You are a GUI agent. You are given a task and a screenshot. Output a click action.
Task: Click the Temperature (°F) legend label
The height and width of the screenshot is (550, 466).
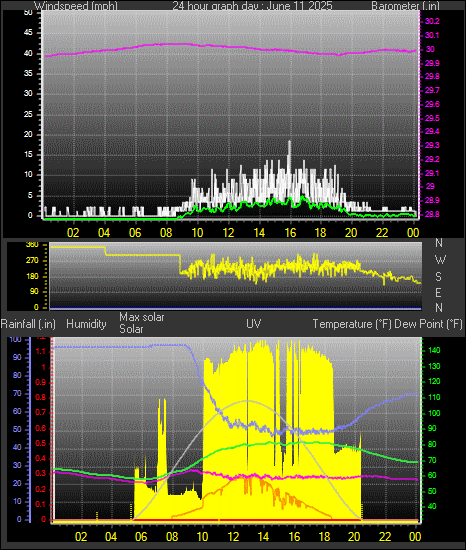352,324
